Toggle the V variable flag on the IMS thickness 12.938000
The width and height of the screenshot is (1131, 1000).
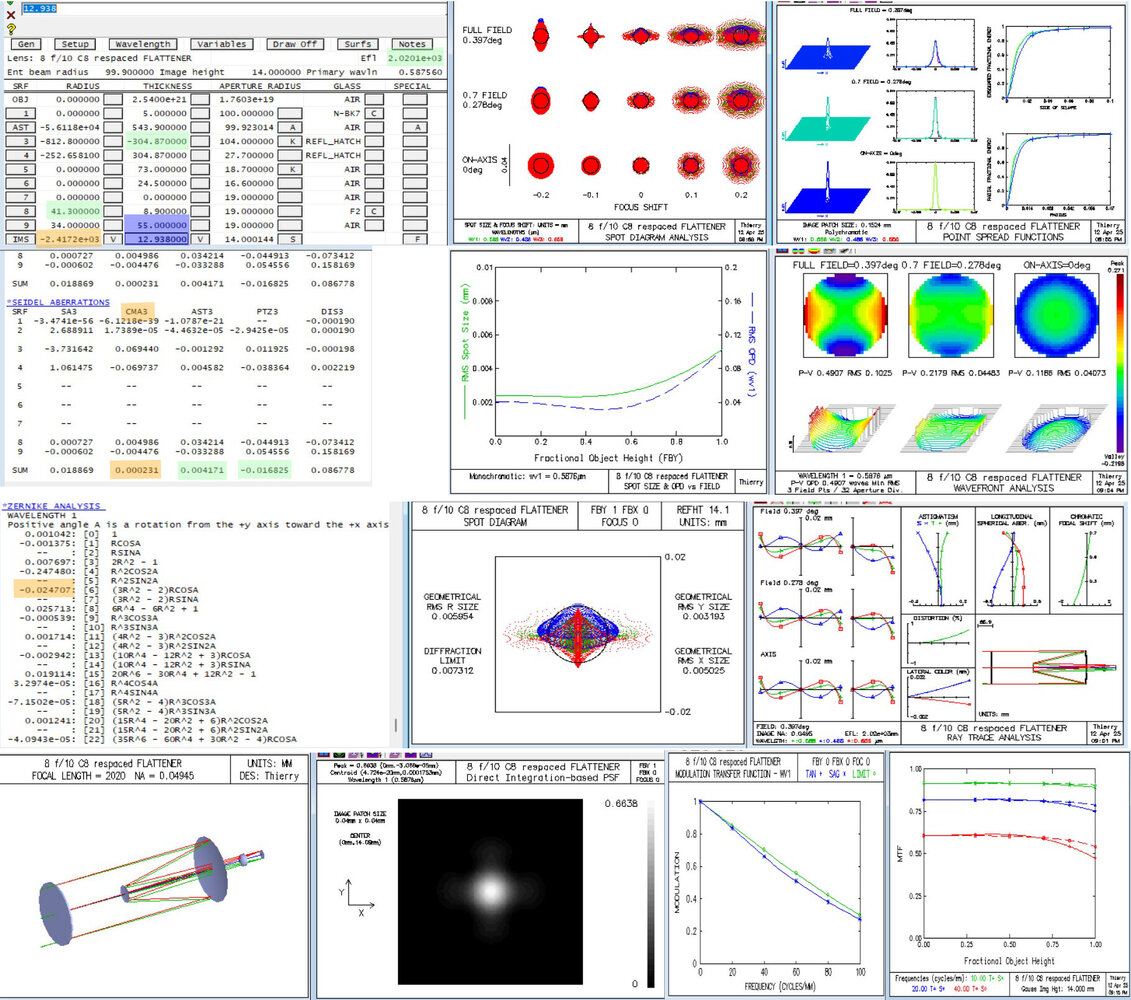point(199,240)
